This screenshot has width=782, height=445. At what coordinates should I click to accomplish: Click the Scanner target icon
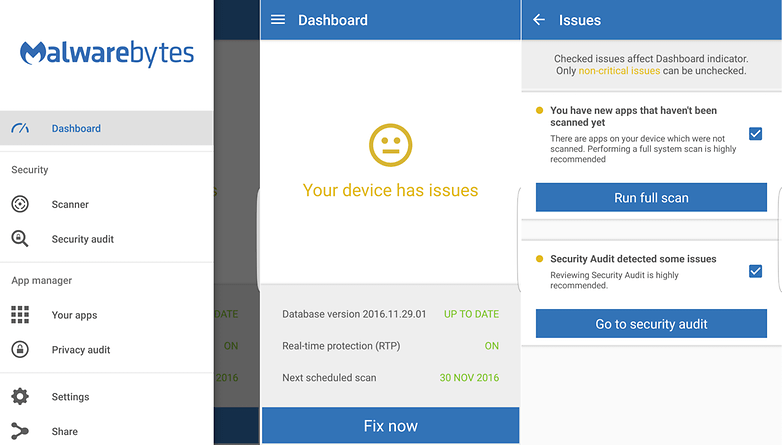pos(20,204)
